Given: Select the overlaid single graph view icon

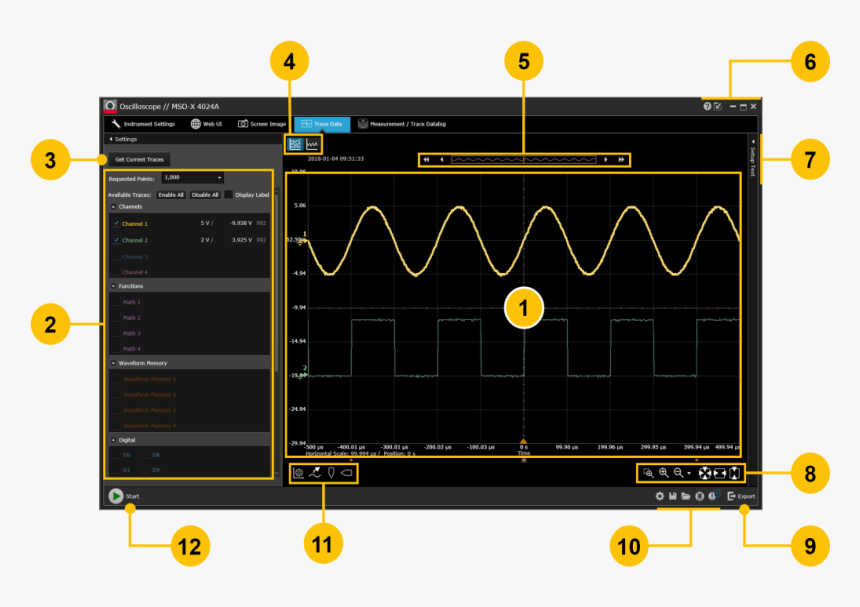Looking at the screenshot, I should click(x=312, y=144).
